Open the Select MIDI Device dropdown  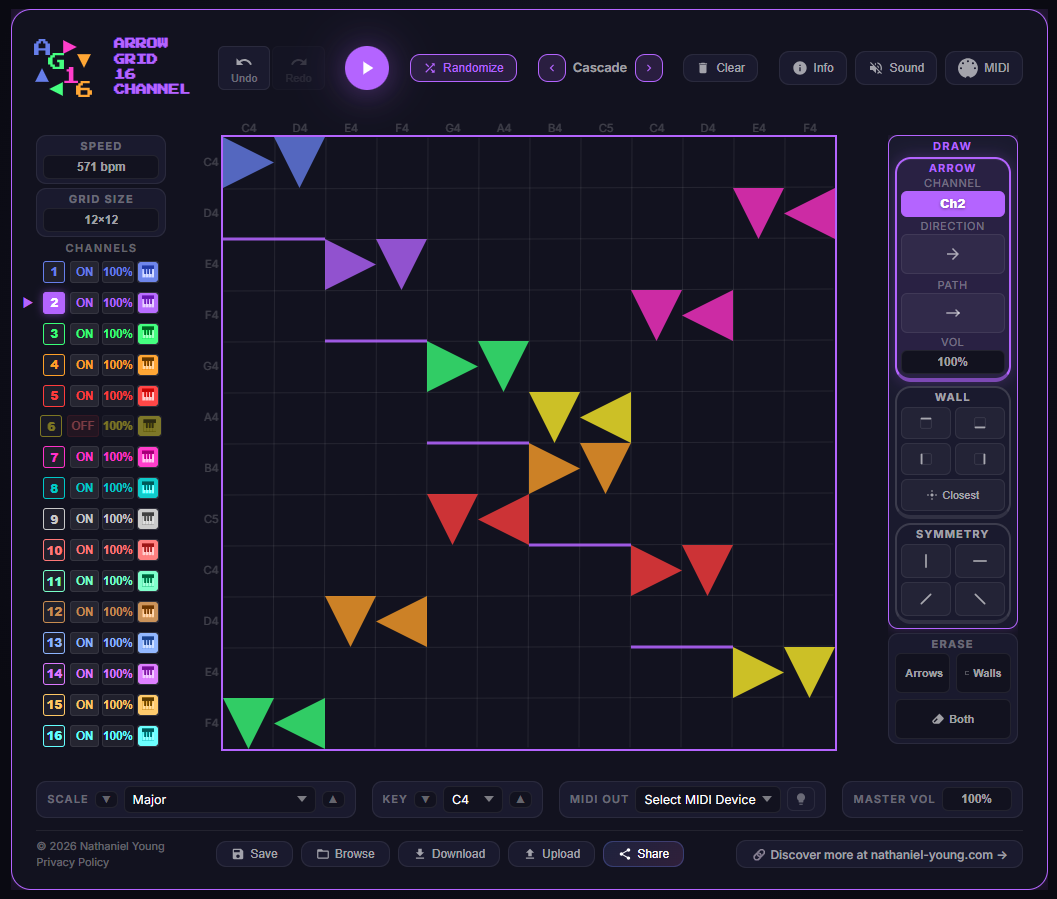tap(707, 799)
